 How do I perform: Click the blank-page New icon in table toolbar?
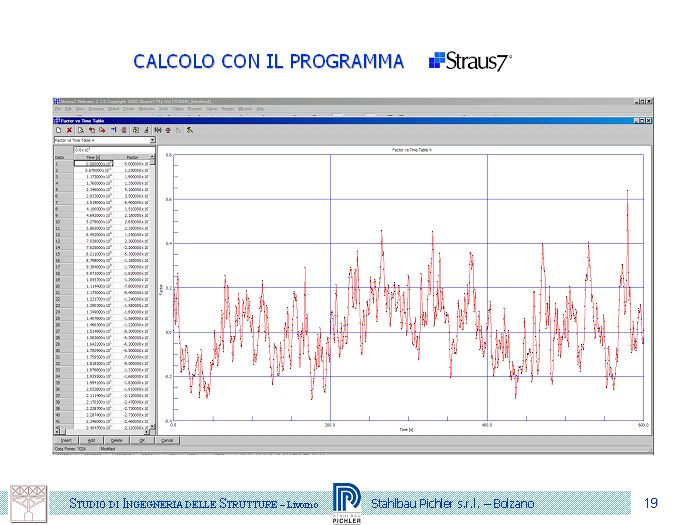(x=59, y=130)
